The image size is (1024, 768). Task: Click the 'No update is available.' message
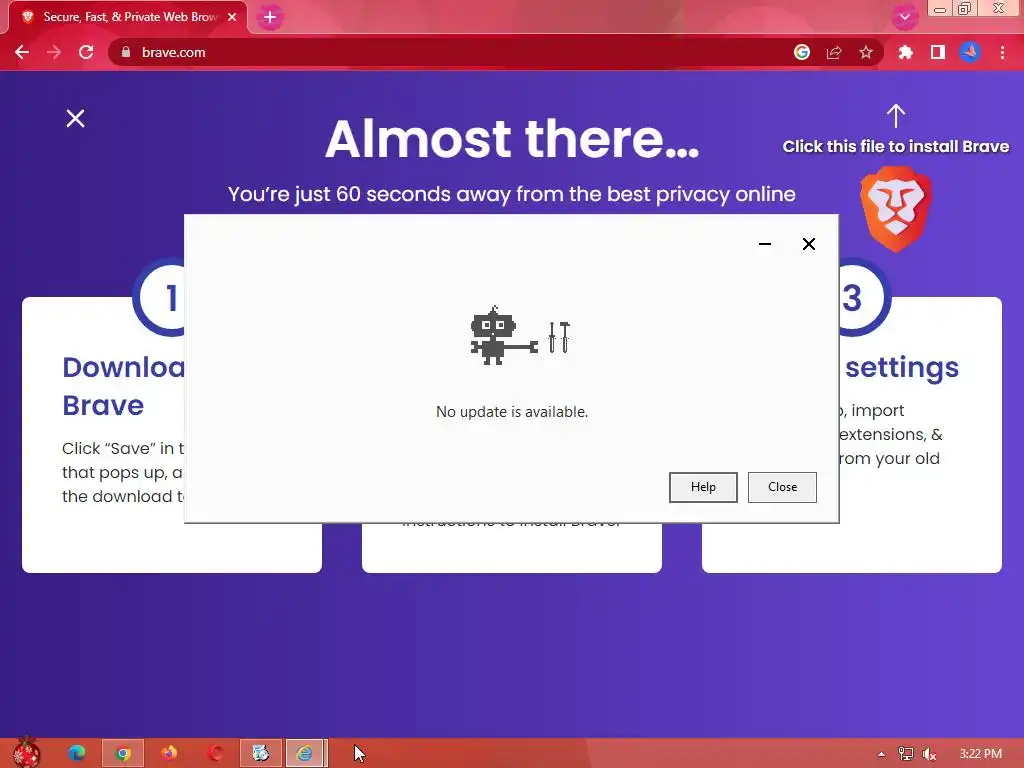point(511,412)
